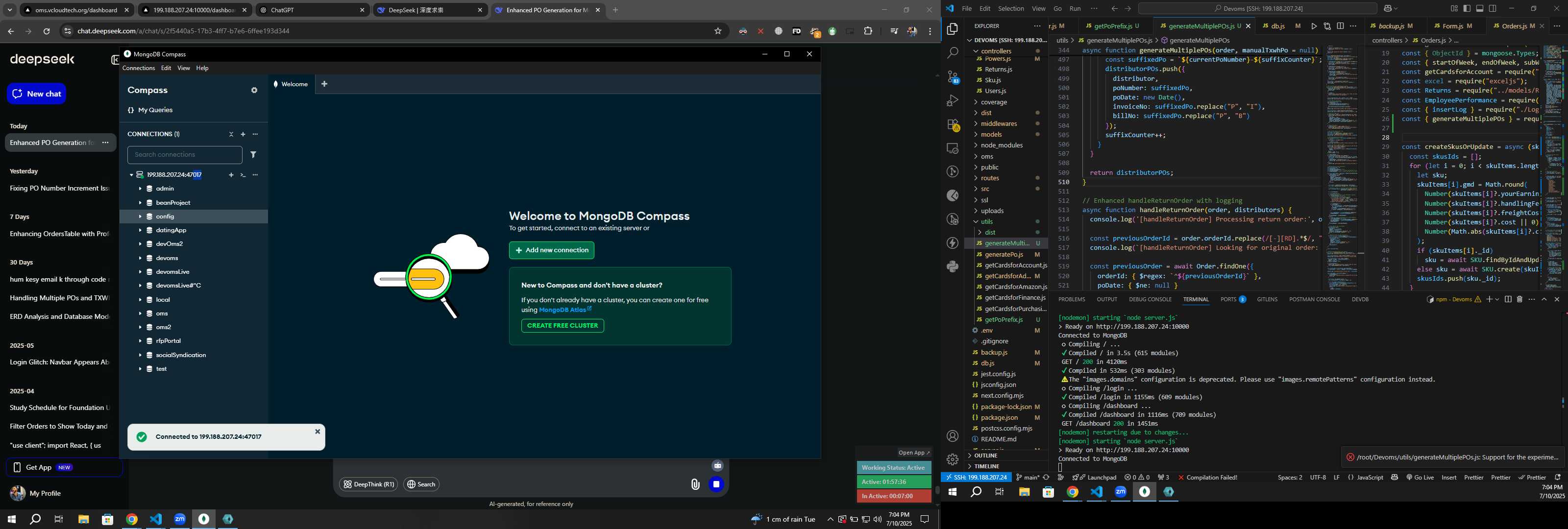The width and height of the screenshot is (1568, 529).
Task: Open Remote Explorer in VS Code activity bar
Action: [x=953, y=148]
